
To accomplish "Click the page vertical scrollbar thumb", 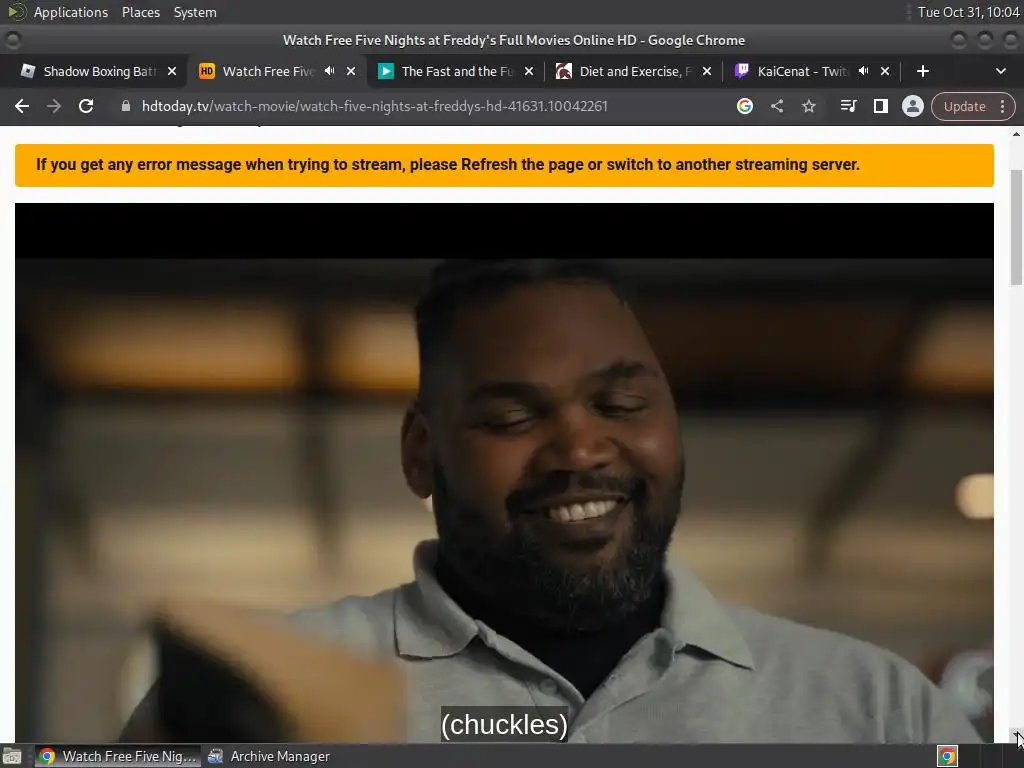I will click(1016, 227).
